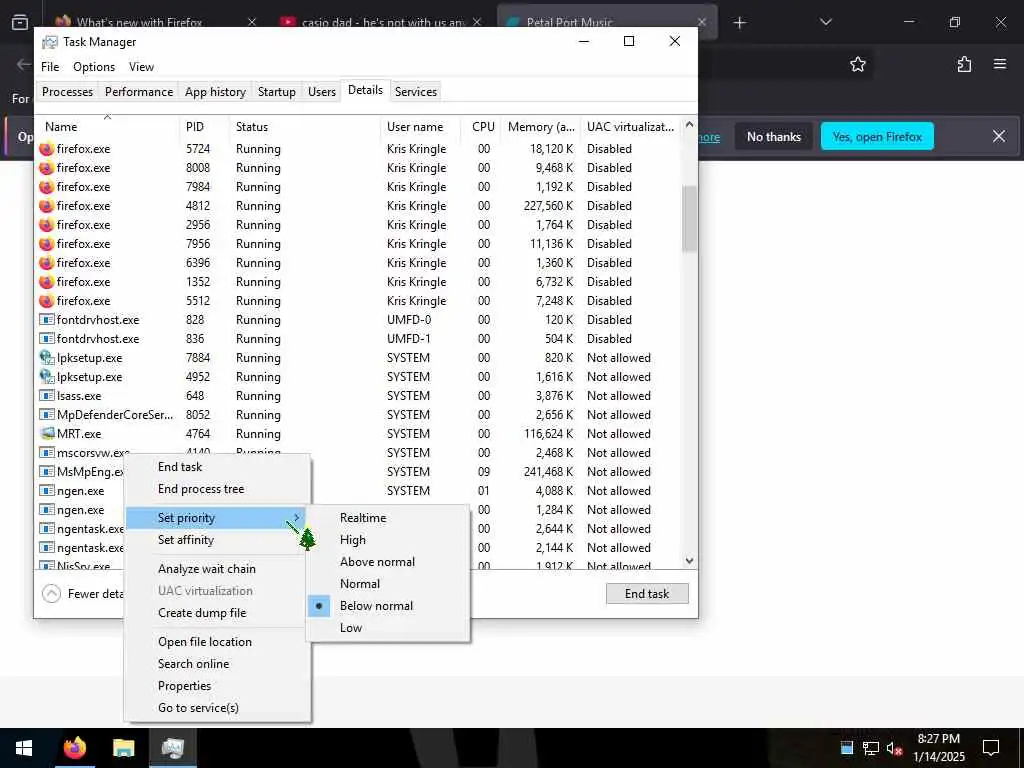Click the Fewer details arrow icon
Viewport: 1024px width, 768px height.
pyautogui.click(x=51, y=594)
